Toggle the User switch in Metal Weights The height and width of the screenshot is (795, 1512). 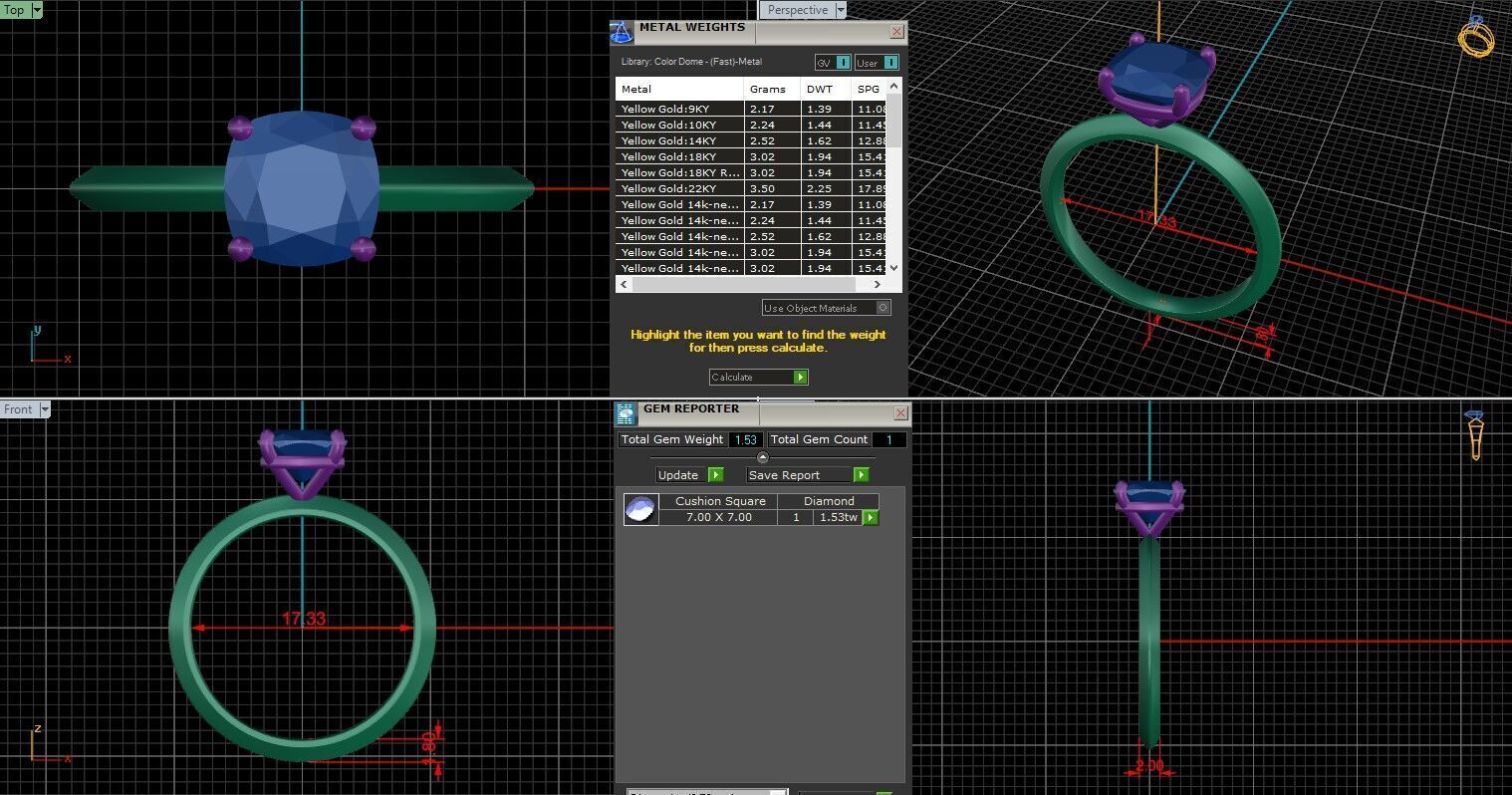tap(877, 63)
